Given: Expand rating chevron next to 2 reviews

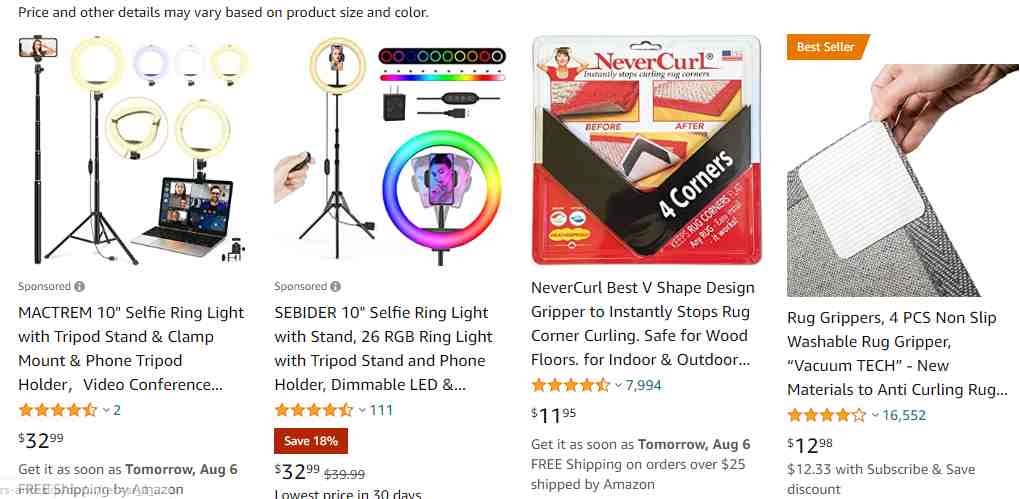Looking at the screenshot, I should [x=106, y=411].
